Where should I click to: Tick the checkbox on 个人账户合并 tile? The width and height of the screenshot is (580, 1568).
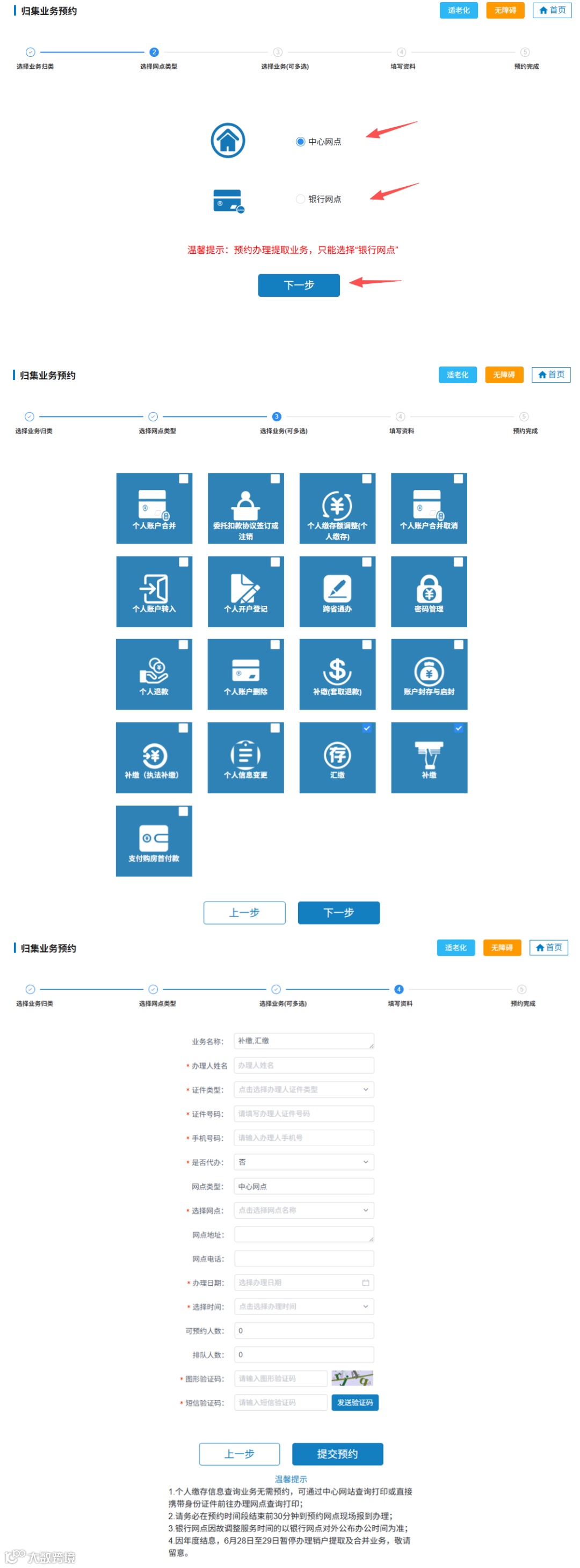[183, 479]
